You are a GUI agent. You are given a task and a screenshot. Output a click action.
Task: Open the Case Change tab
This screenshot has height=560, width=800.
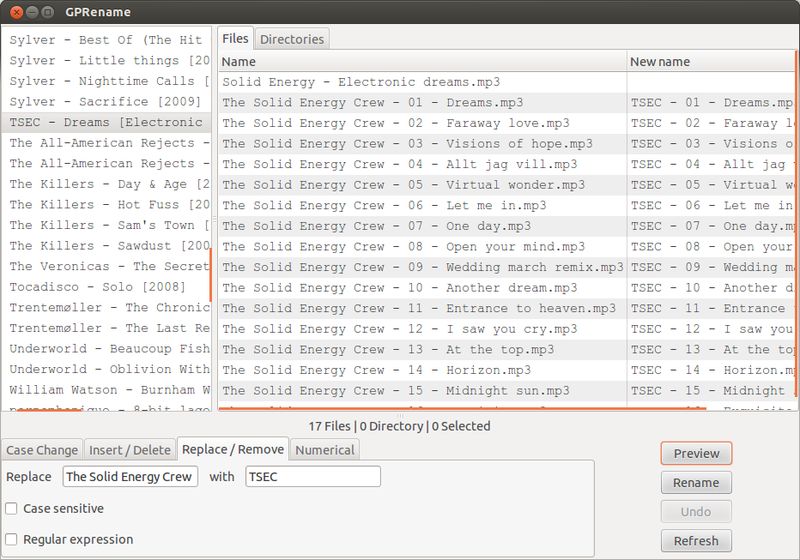[x=42, y=450]
